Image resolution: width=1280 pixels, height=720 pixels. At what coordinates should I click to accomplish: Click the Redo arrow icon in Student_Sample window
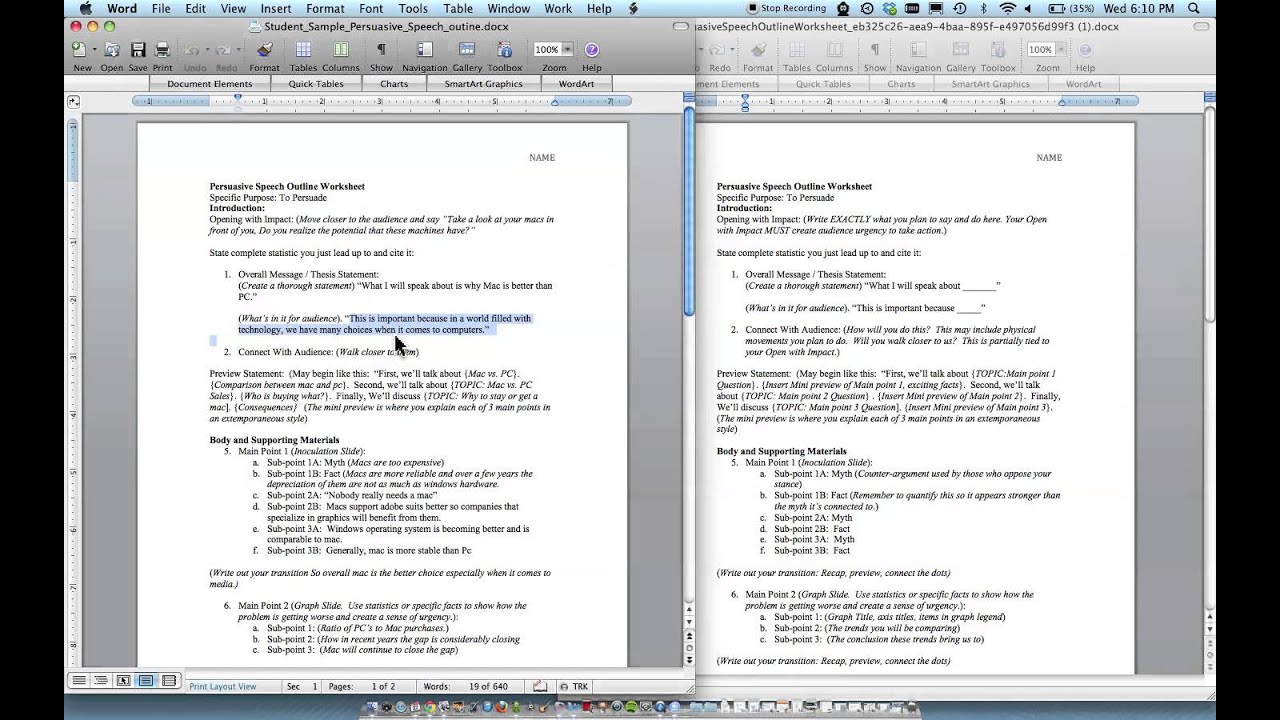[223, 50]
